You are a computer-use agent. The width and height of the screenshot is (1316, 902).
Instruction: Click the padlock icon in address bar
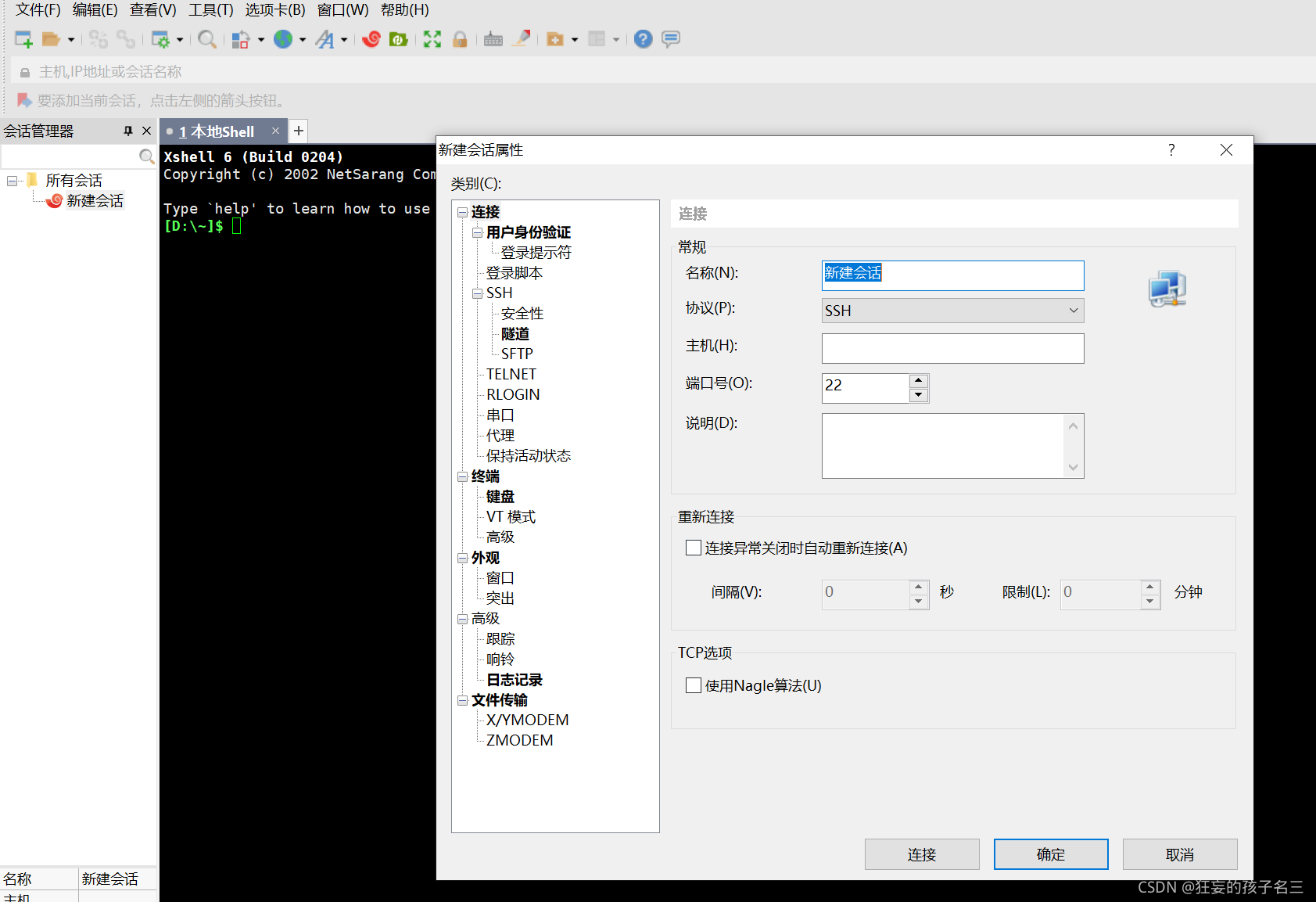point(25,72)
